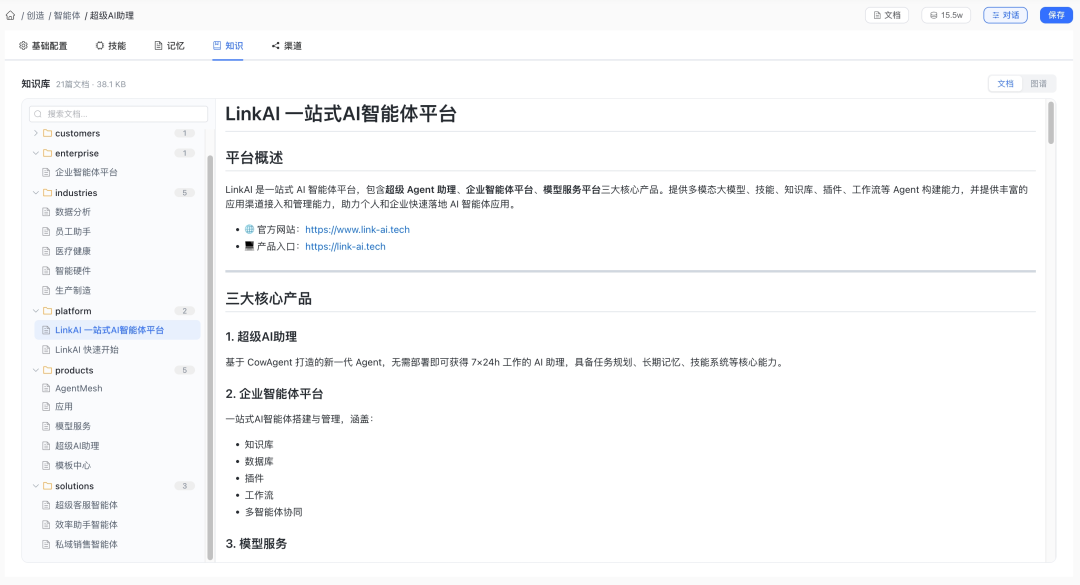
Task: Switch to the 记忆 tab
Action: point(169,45)
